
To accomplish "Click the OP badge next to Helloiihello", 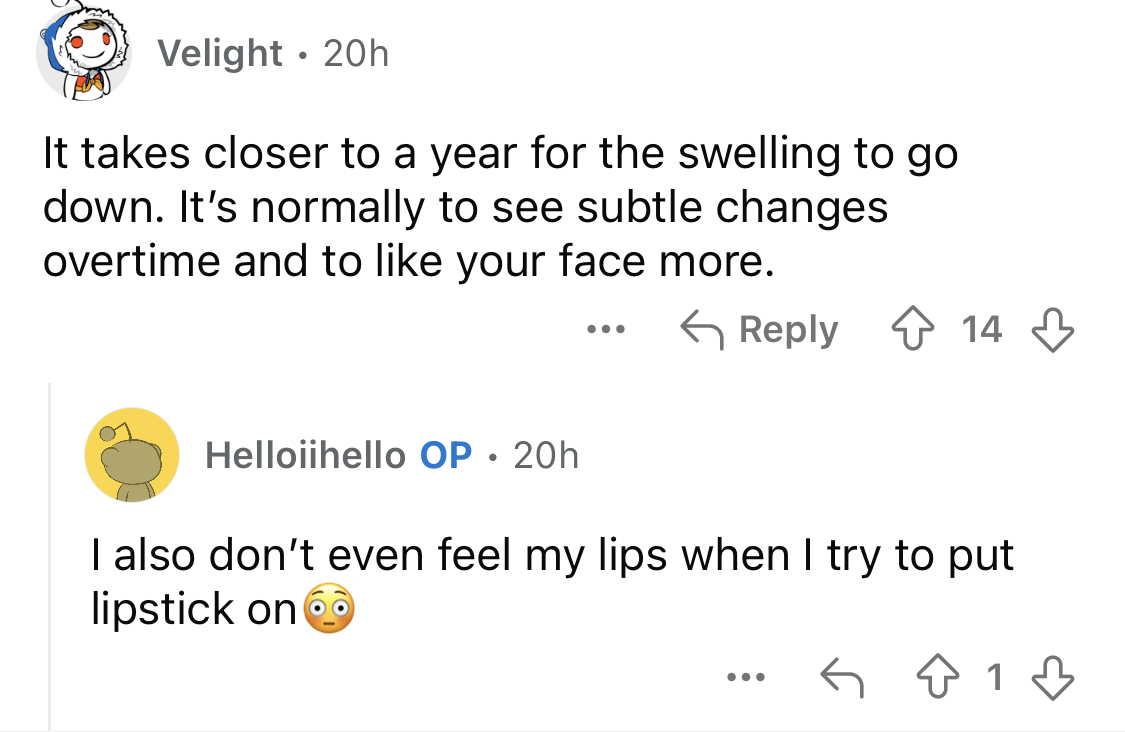I will coord(446,455).
